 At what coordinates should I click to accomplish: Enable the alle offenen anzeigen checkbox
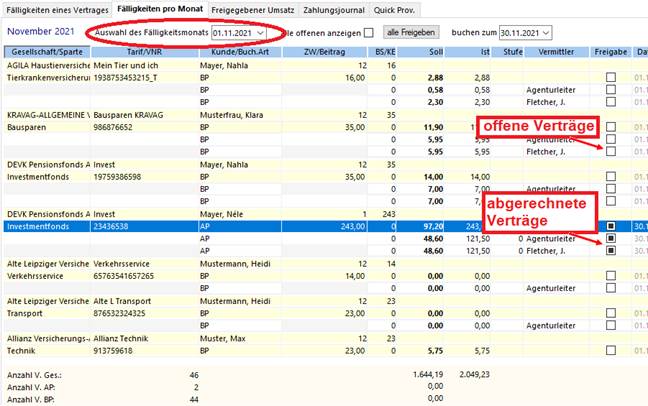(x=368, y=32)
